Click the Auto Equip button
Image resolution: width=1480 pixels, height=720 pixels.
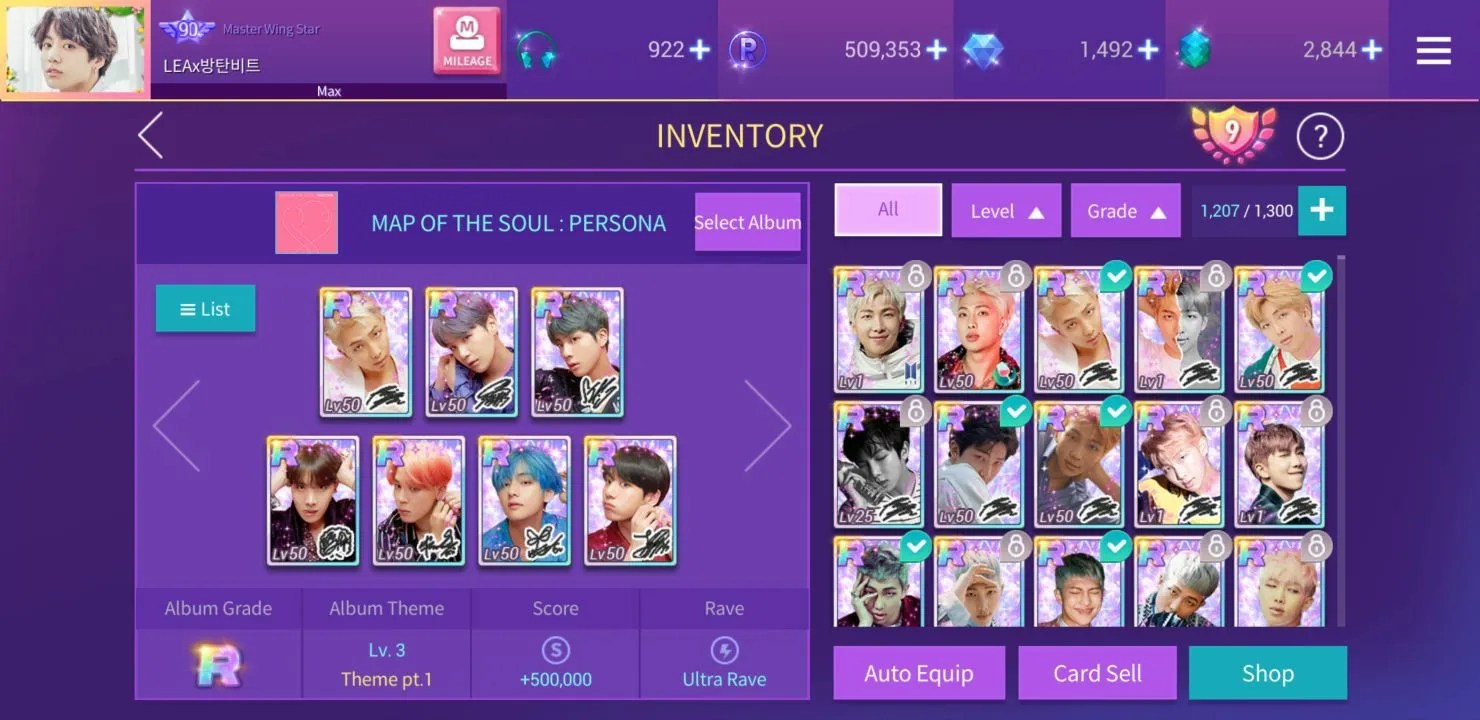click(x=919, y=673)
